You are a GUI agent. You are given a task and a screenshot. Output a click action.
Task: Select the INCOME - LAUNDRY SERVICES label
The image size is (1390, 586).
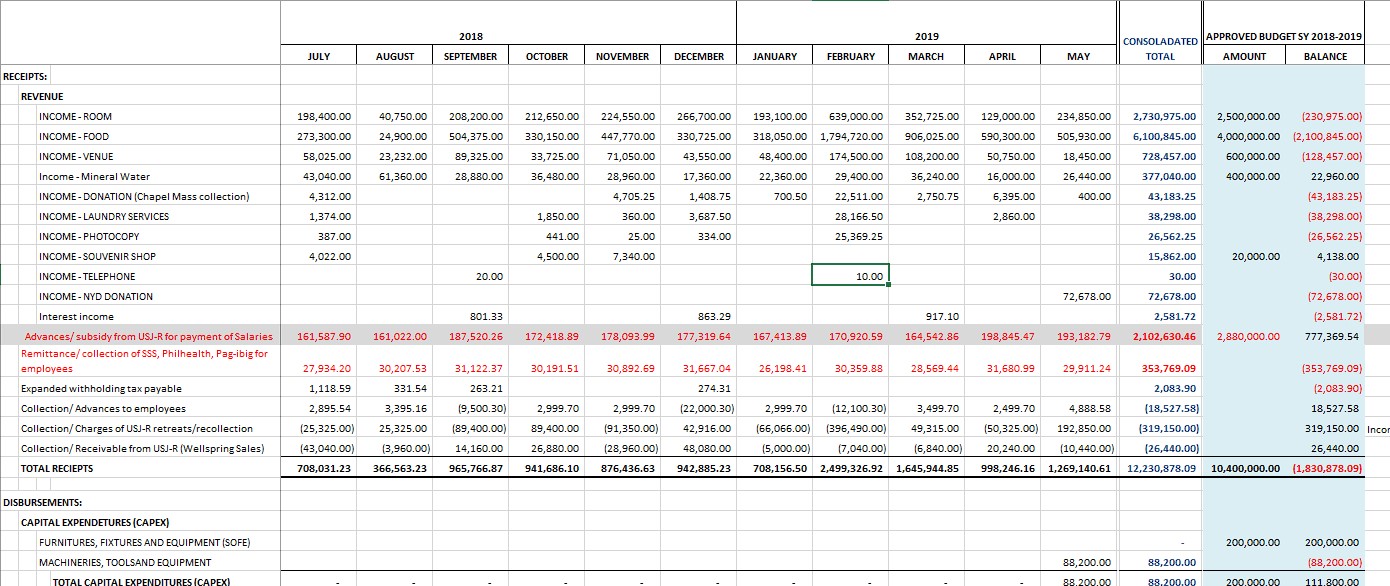(x=104, y=217)
